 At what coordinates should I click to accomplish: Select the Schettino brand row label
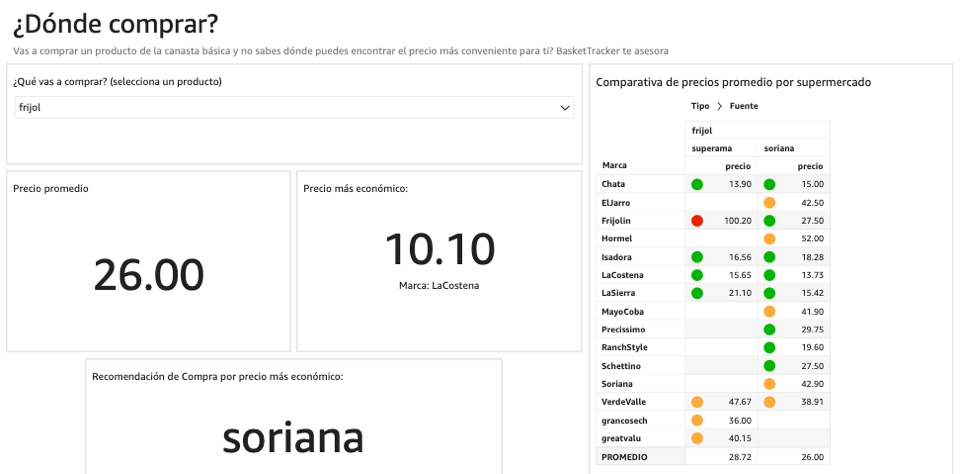tap(622, 366)
